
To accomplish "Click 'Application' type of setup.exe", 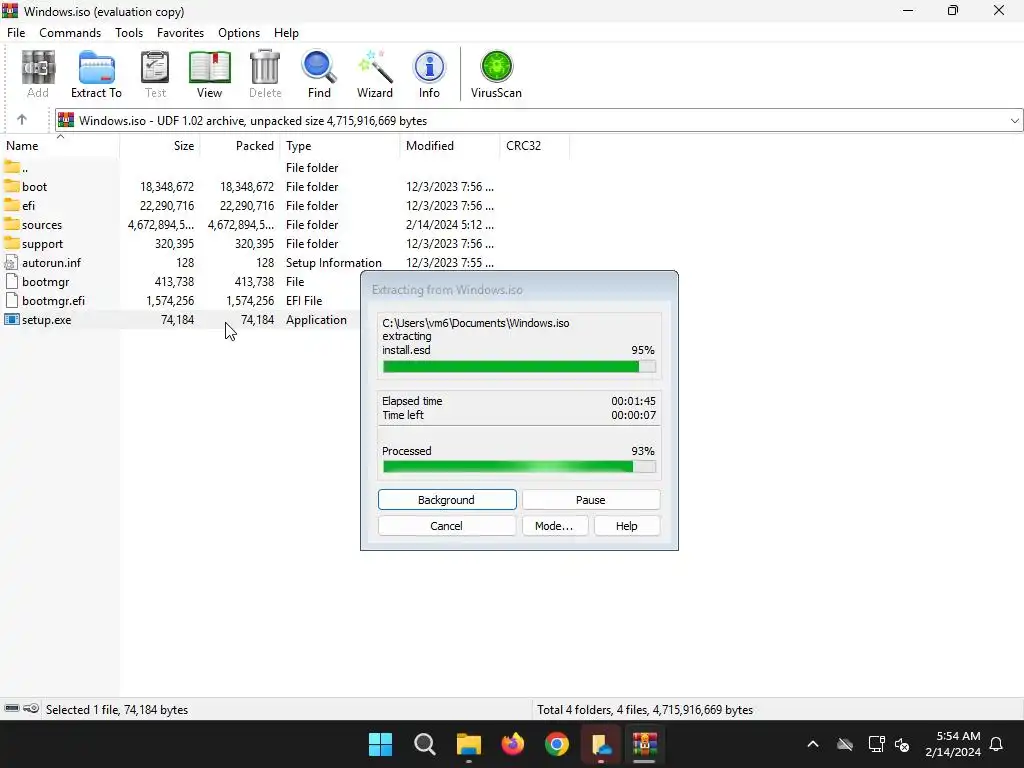I will click(316, 319).
